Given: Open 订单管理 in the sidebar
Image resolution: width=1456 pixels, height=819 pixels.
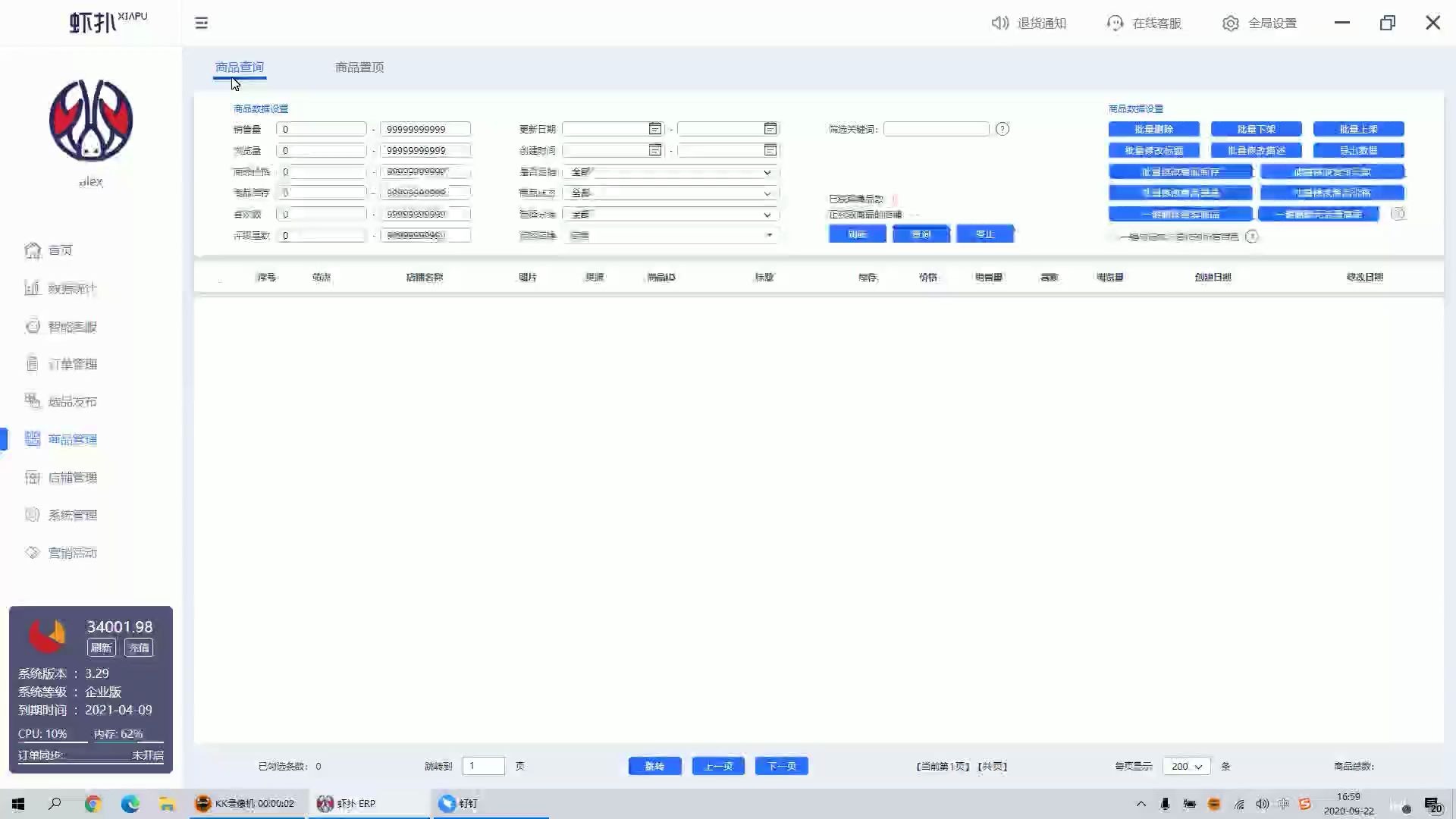Looking at the screenshot, I should click(x=71, y=364).
